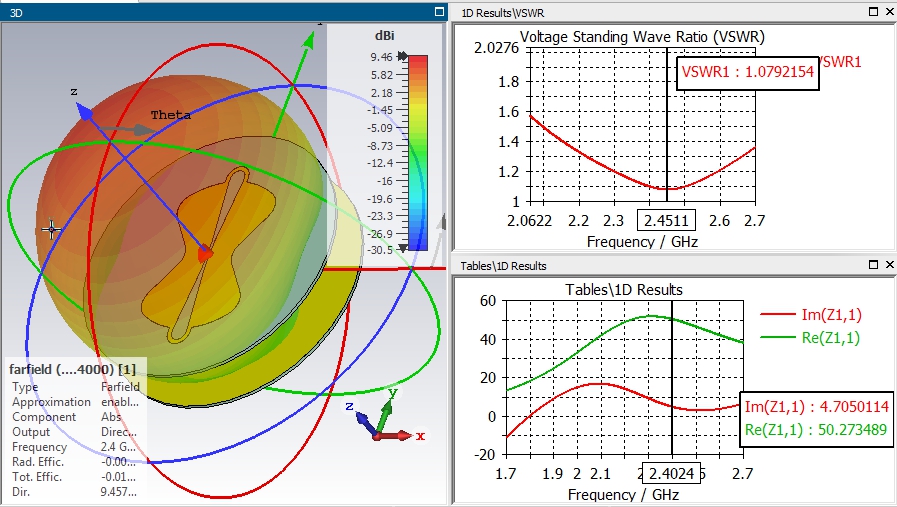Maximize the 3D view window
Screen dimensions: 897x507
click(x=439, y=11)
